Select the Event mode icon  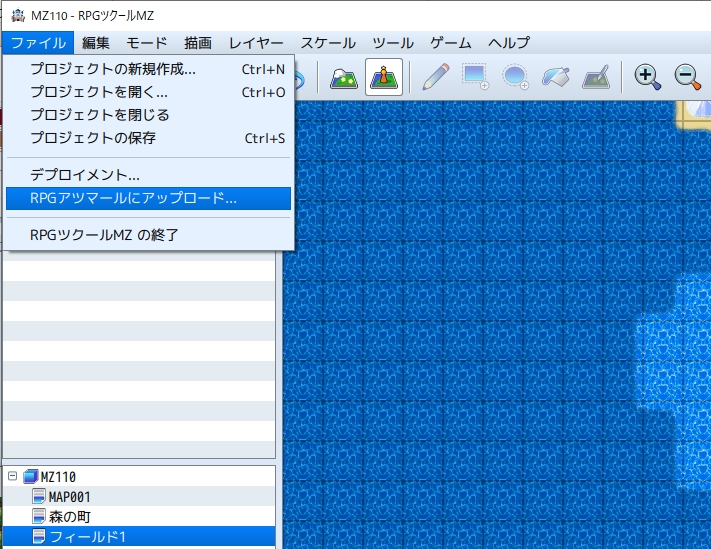[384, 78]
